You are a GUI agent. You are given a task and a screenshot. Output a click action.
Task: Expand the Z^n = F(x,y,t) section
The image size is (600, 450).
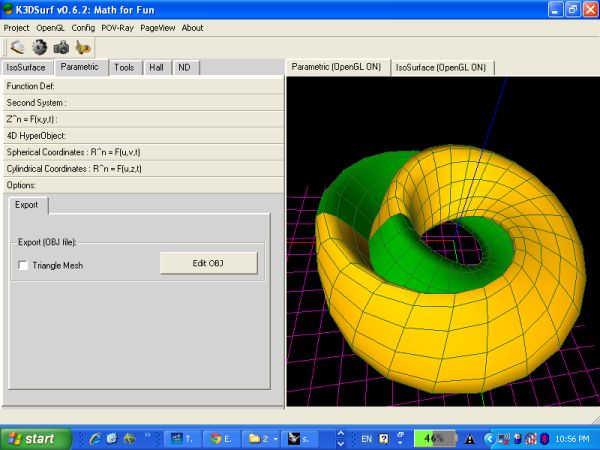(x=143, y=119)
